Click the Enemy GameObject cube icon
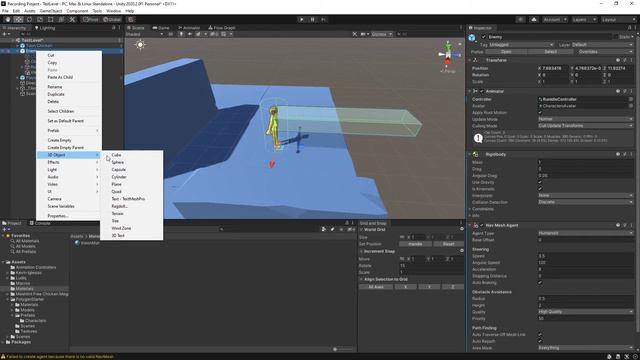Image resolution: width=640 pixels, height=360 pixels. pos(472,38)
